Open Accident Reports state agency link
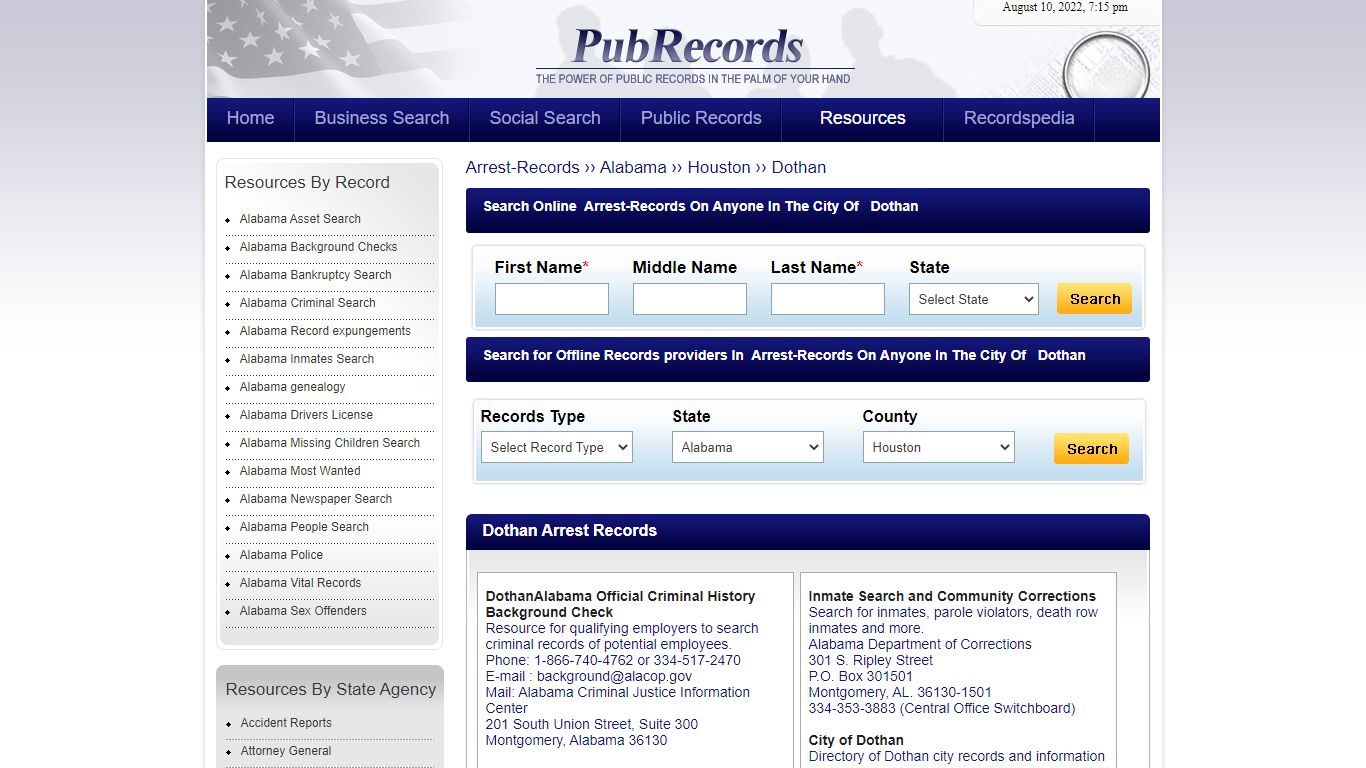The width and height of the screenshot is (1366, 768). (286, 723)
